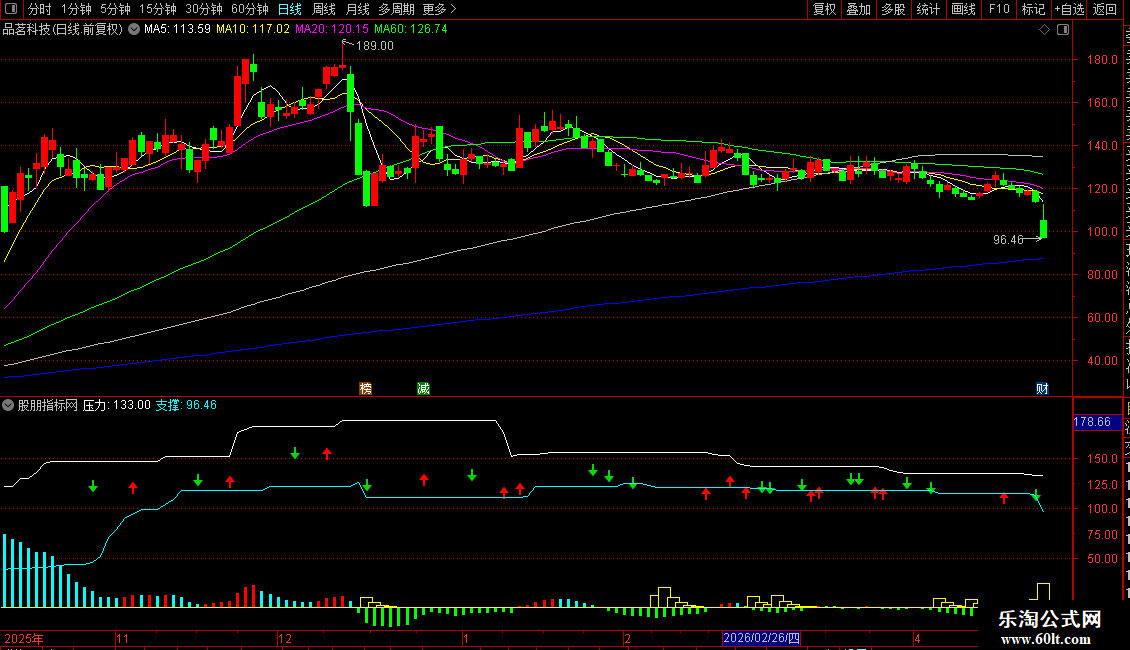Add stock via +自选 button

1069,9
